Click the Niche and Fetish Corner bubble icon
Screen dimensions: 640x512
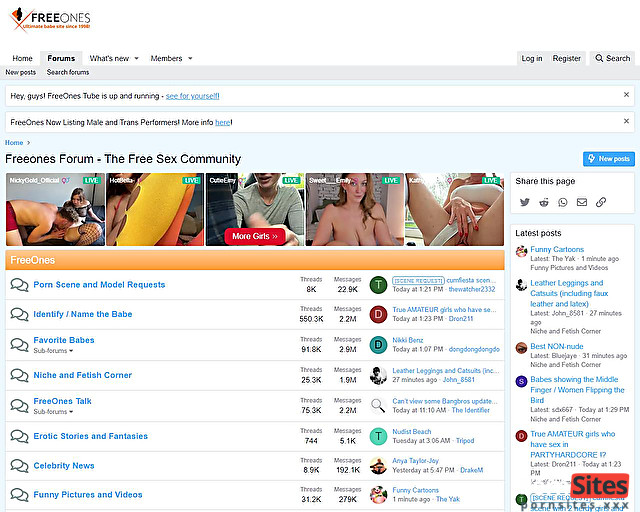pyautogui.click(x=19, y=375)
